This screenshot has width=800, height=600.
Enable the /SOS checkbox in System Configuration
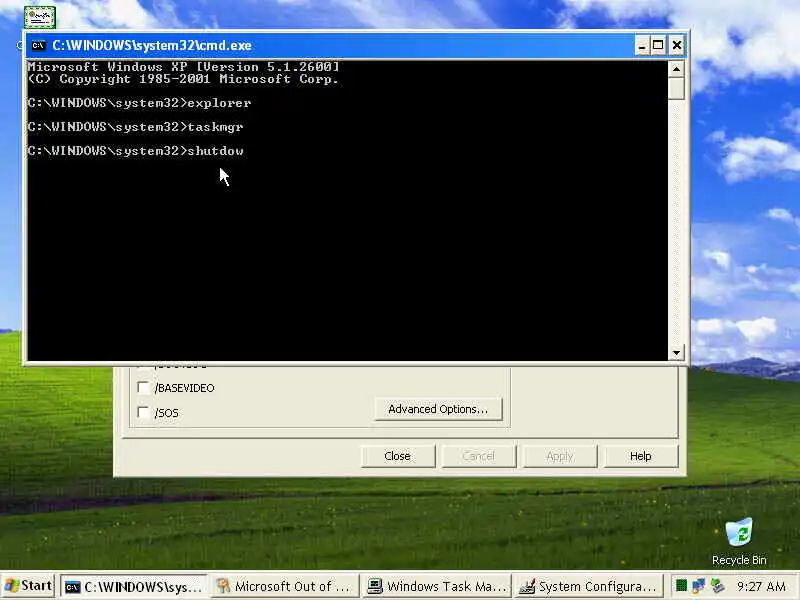(143, 412)
